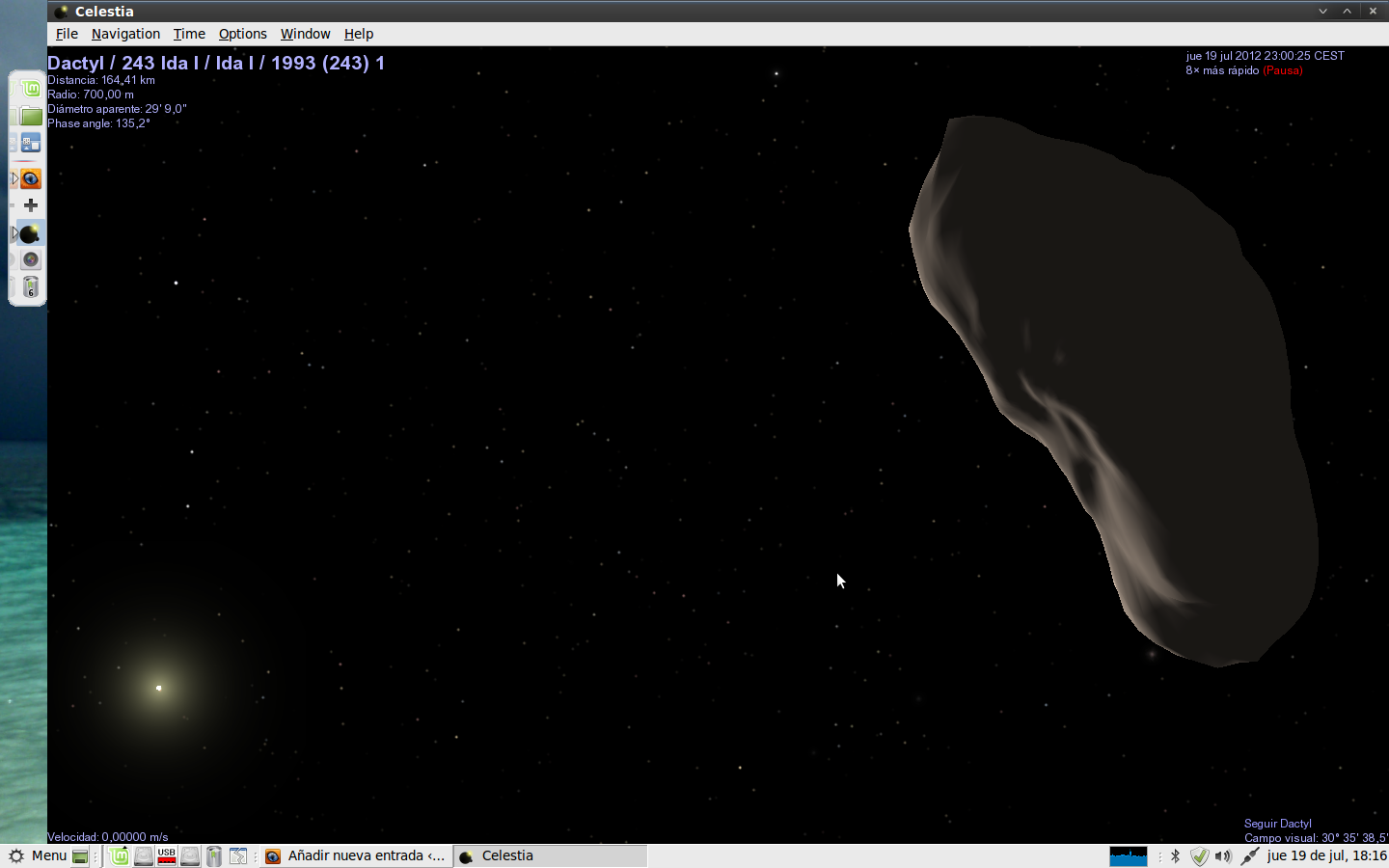Click the network connection tray icon
The image size is (1389, 868).
tap(1249, 856)
